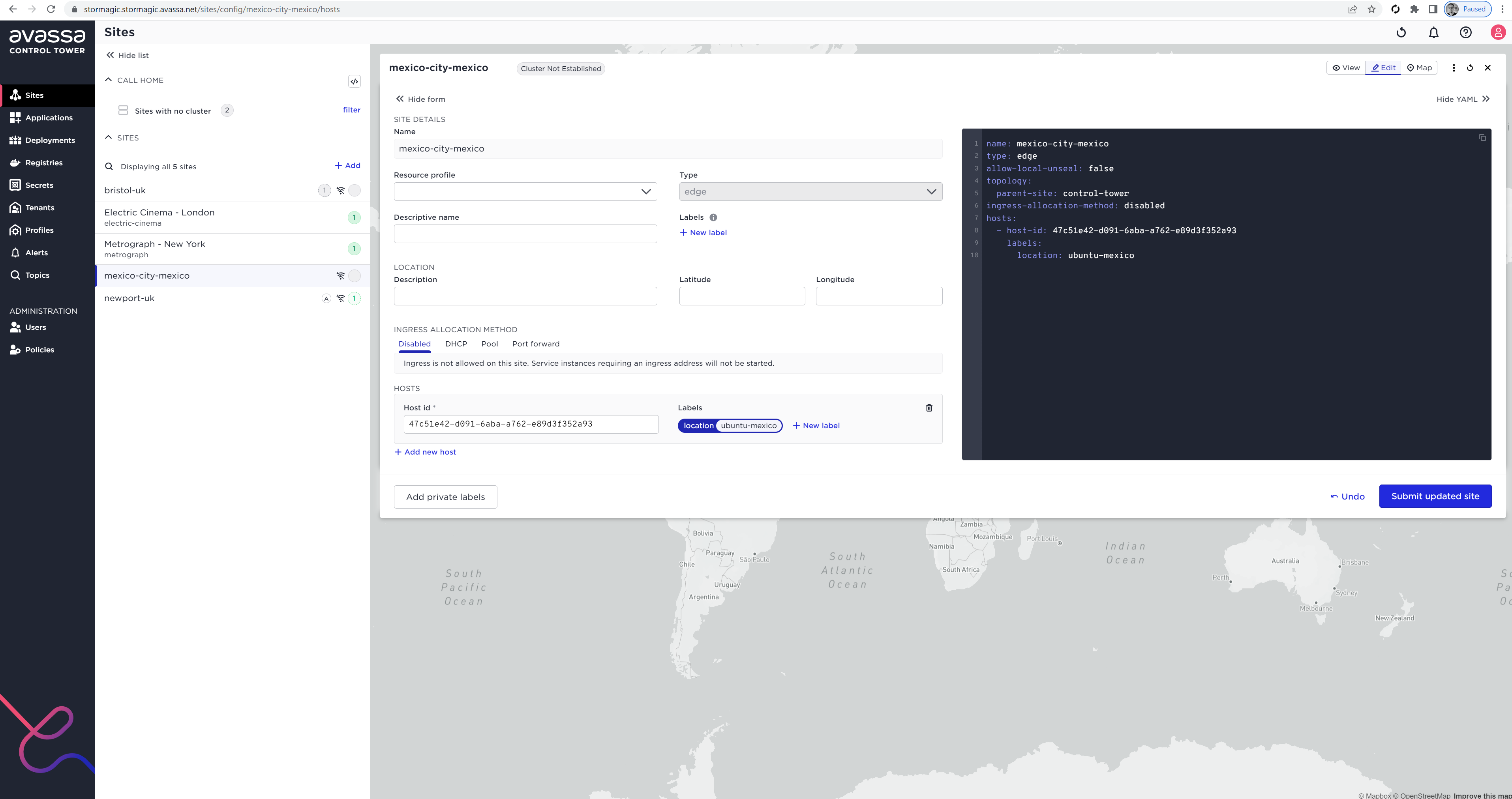Reload the browser page
The height and width of the screenshot is (799, 1512).
tap(51, 9)
